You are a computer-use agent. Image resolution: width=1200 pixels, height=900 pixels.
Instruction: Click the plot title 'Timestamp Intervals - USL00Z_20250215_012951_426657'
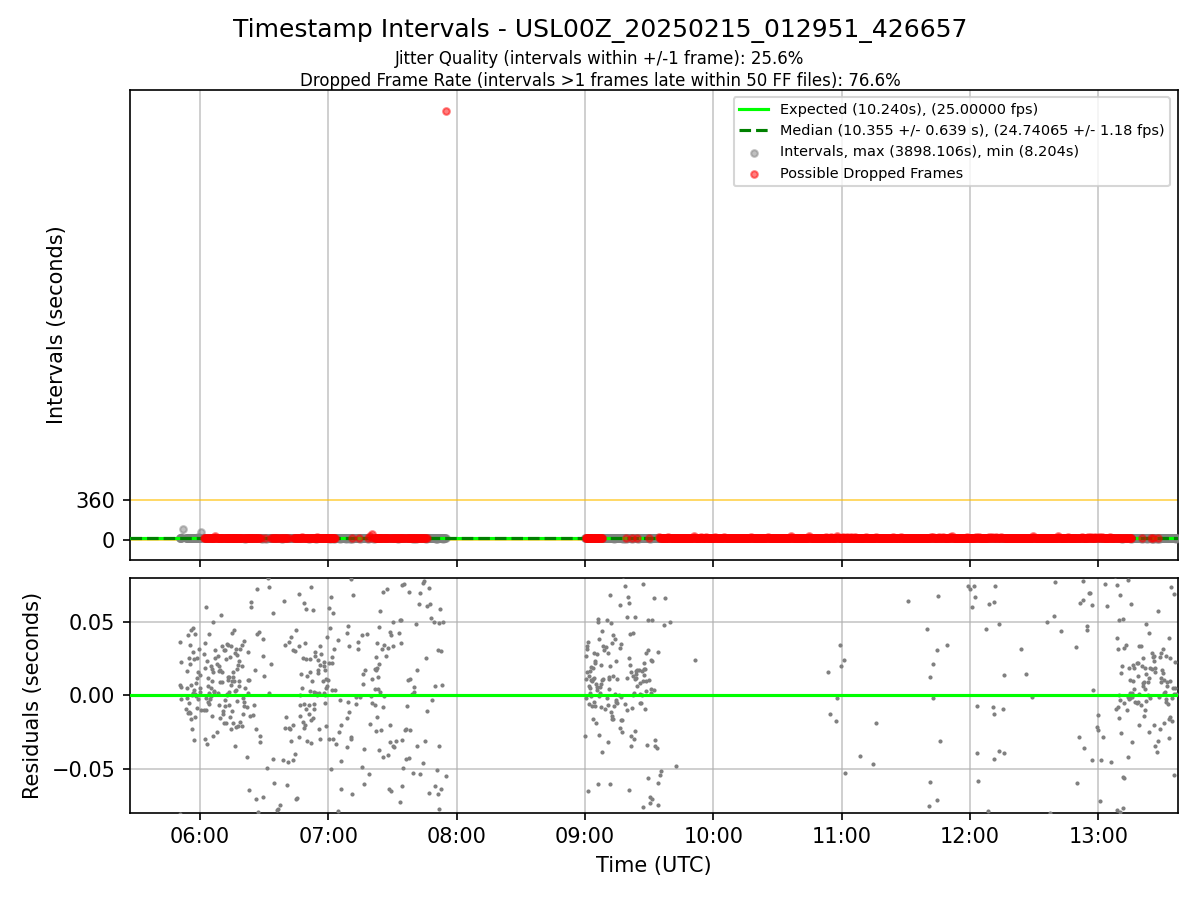pyautogui.click(x=600, y=29)
